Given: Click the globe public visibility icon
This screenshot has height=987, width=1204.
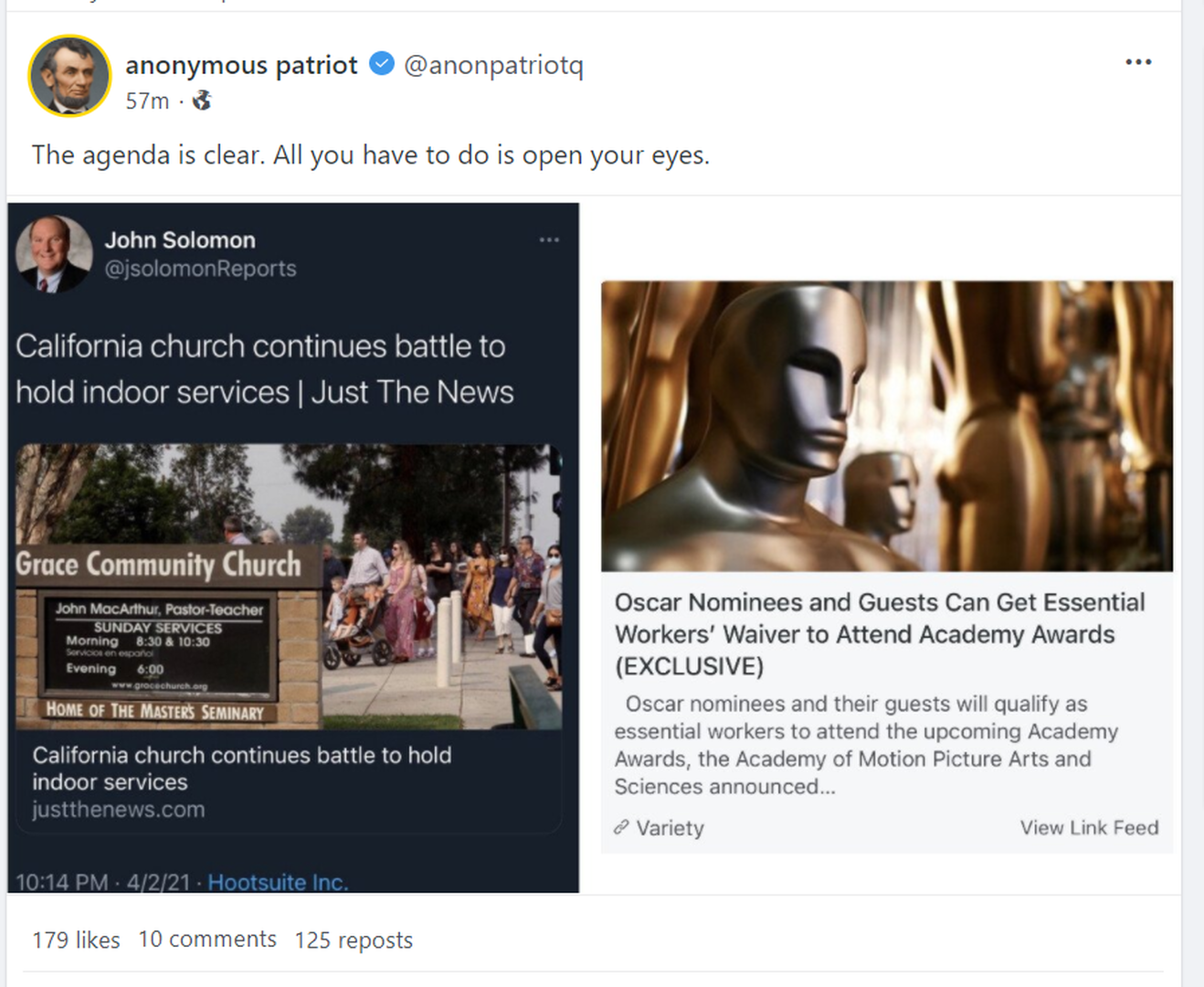Looking at the screenshot, I should click(x=202, y=101).
